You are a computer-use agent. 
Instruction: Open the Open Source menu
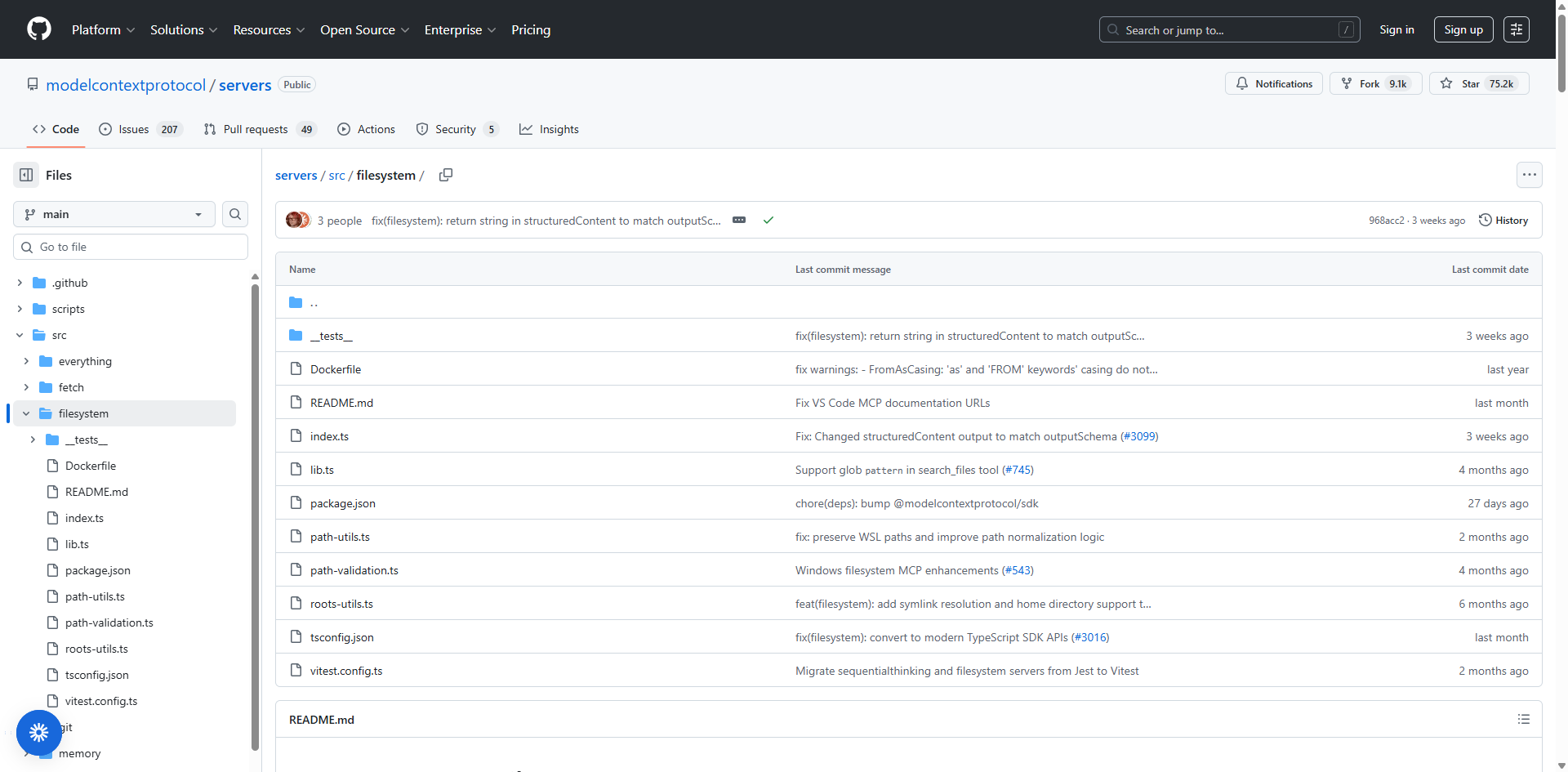pos(364,29)
